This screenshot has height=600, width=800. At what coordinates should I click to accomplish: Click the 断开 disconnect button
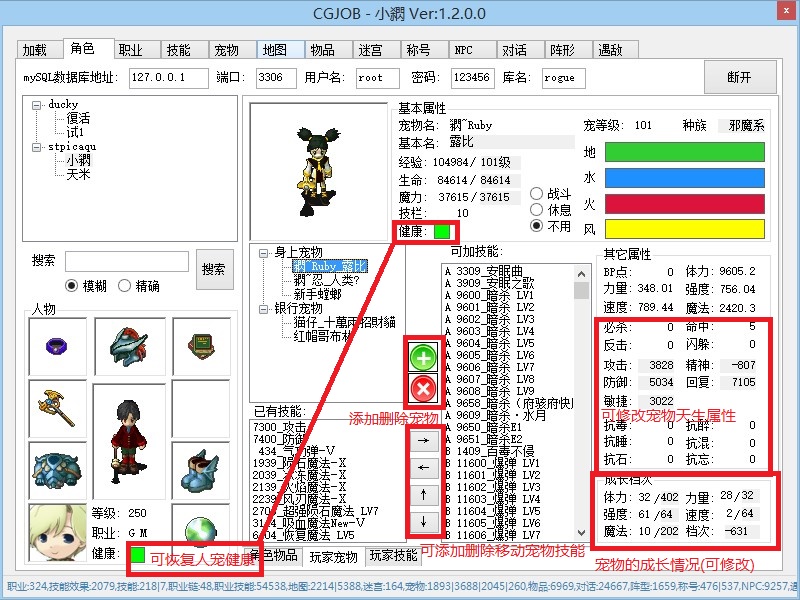click(x=739, y=77)
